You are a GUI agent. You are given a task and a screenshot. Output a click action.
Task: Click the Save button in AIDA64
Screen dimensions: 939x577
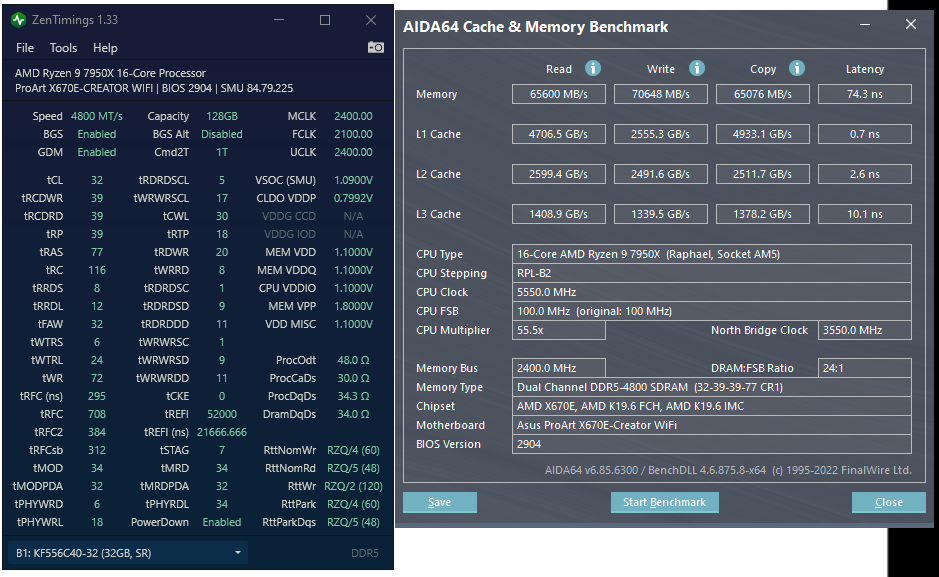(439, 502)
